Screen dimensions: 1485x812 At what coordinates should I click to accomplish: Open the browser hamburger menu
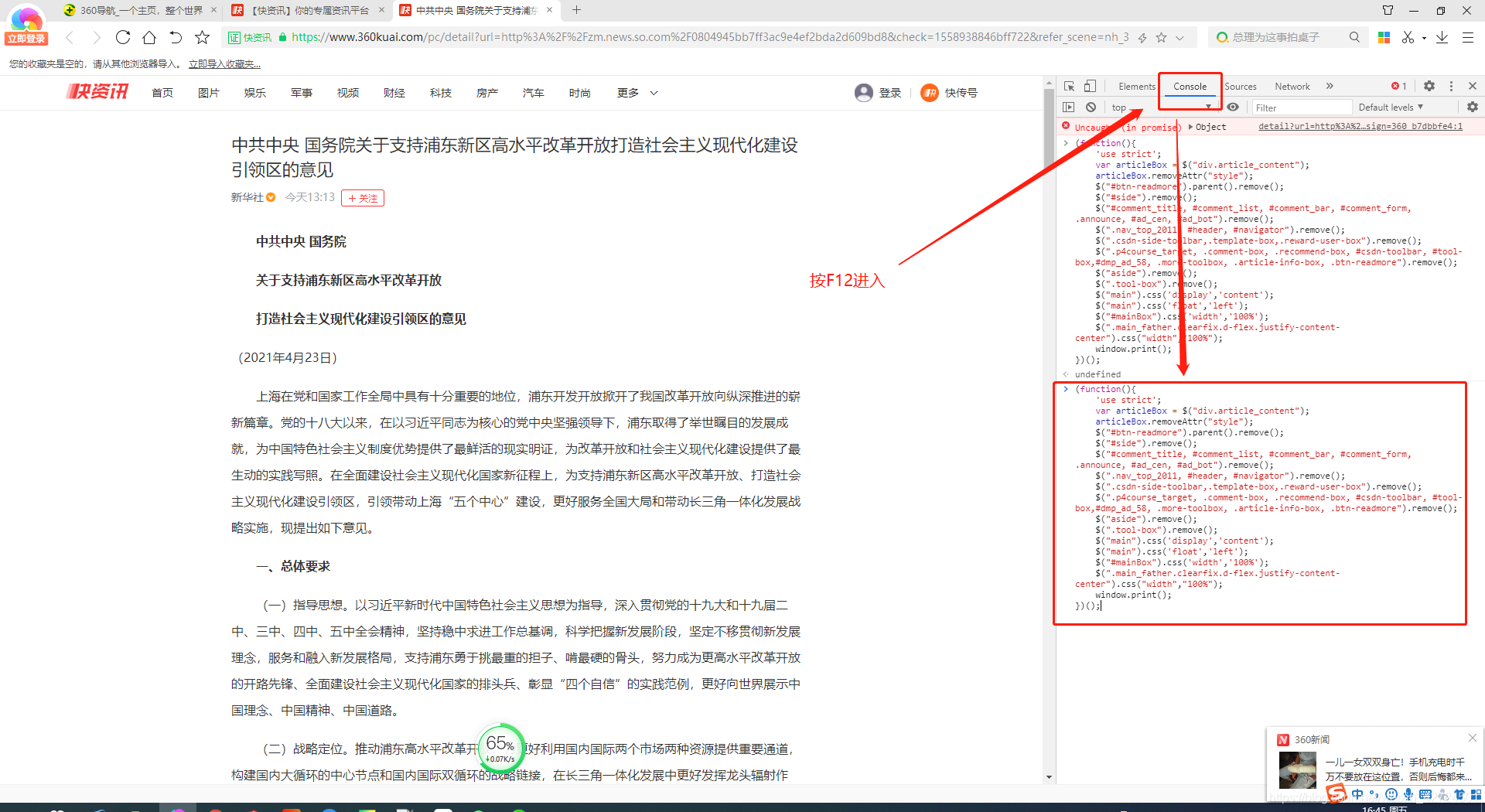click(x=1467, y=37)
